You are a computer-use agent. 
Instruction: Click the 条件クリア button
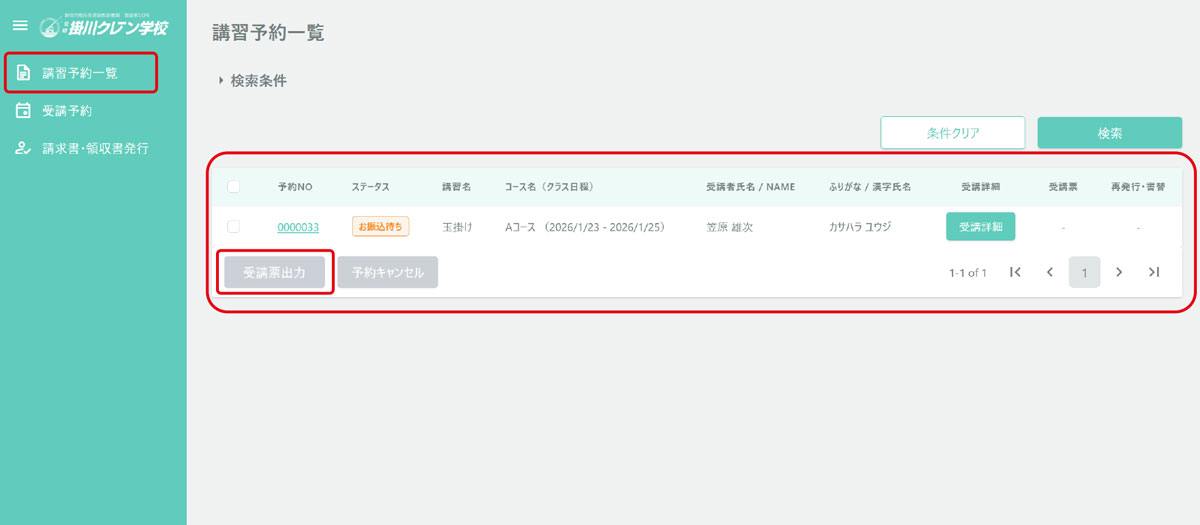coord(953,133)
